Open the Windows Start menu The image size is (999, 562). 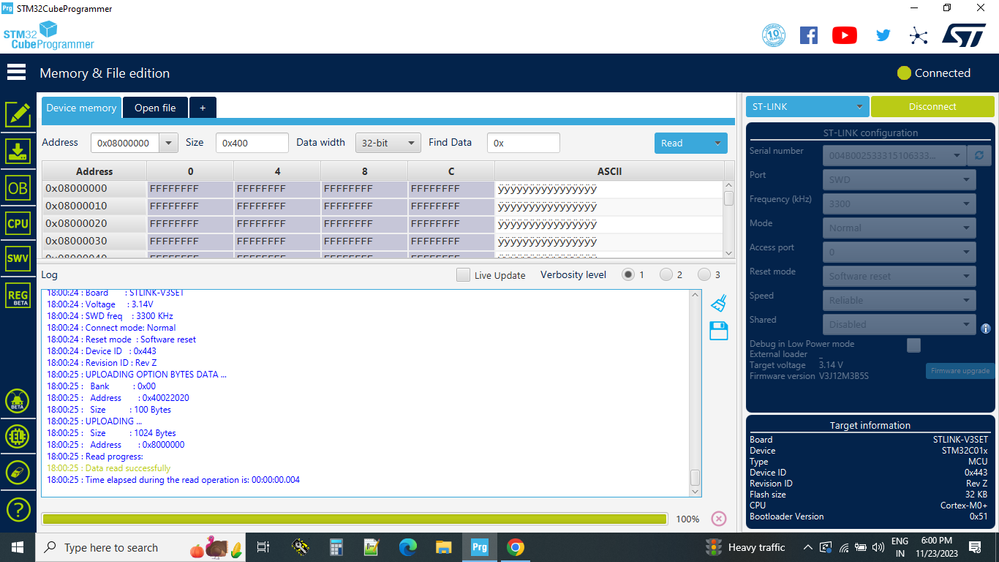coord(17,547)
